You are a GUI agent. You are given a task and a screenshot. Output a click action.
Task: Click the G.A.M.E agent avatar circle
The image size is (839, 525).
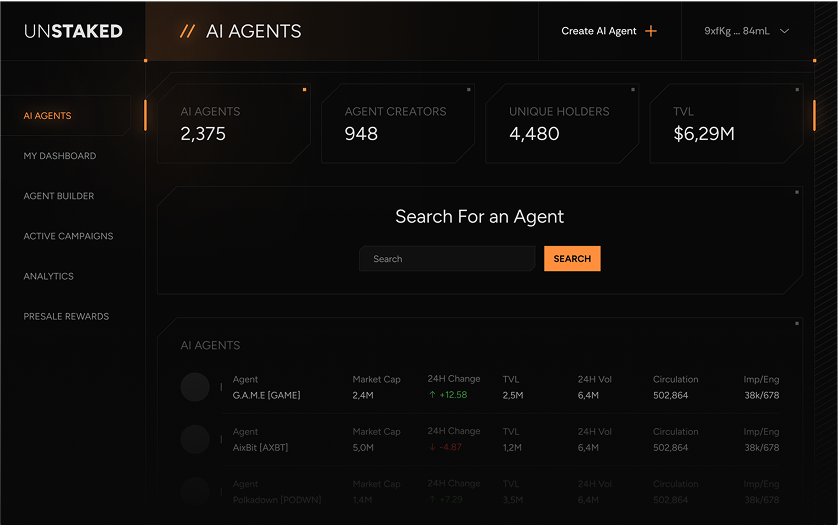click(195, 387)
